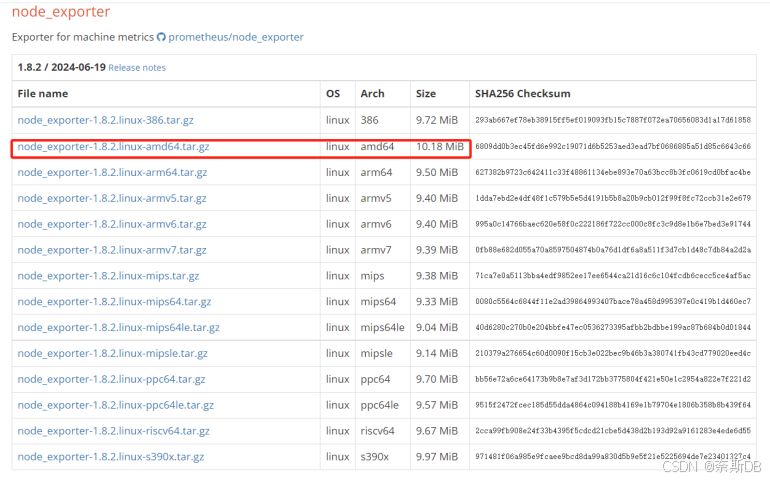The image size is (770, 480).
Task: Open the Release notes link
Action: click(x=137, y=68)
